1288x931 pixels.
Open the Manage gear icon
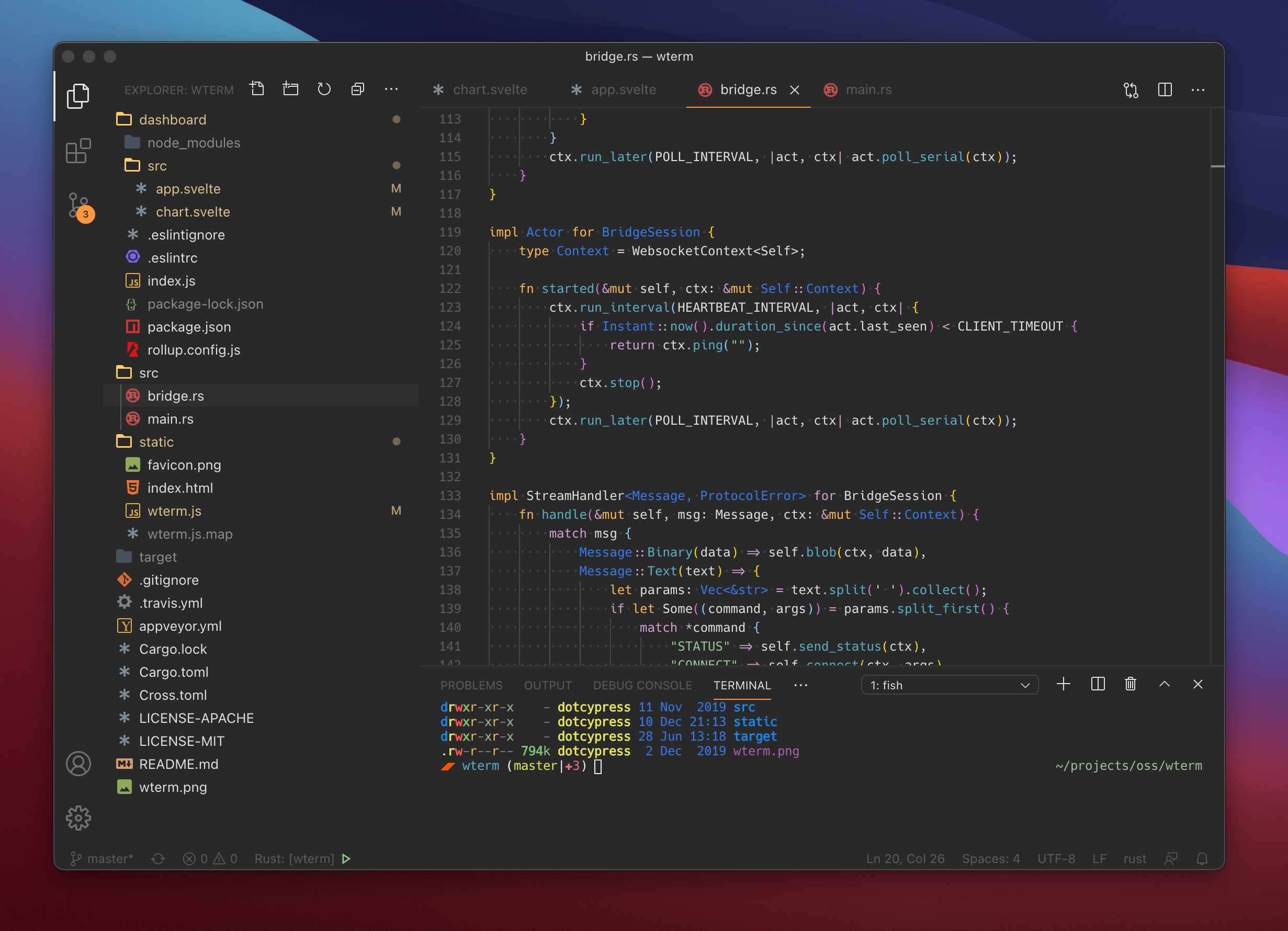[78, 818]
